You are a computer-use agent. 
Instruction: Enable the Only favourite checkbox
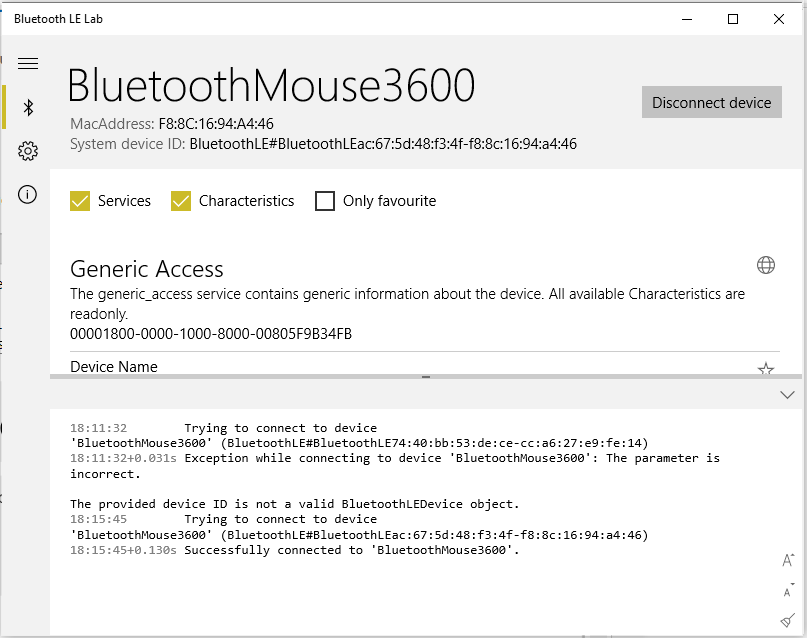click(325, 201)
